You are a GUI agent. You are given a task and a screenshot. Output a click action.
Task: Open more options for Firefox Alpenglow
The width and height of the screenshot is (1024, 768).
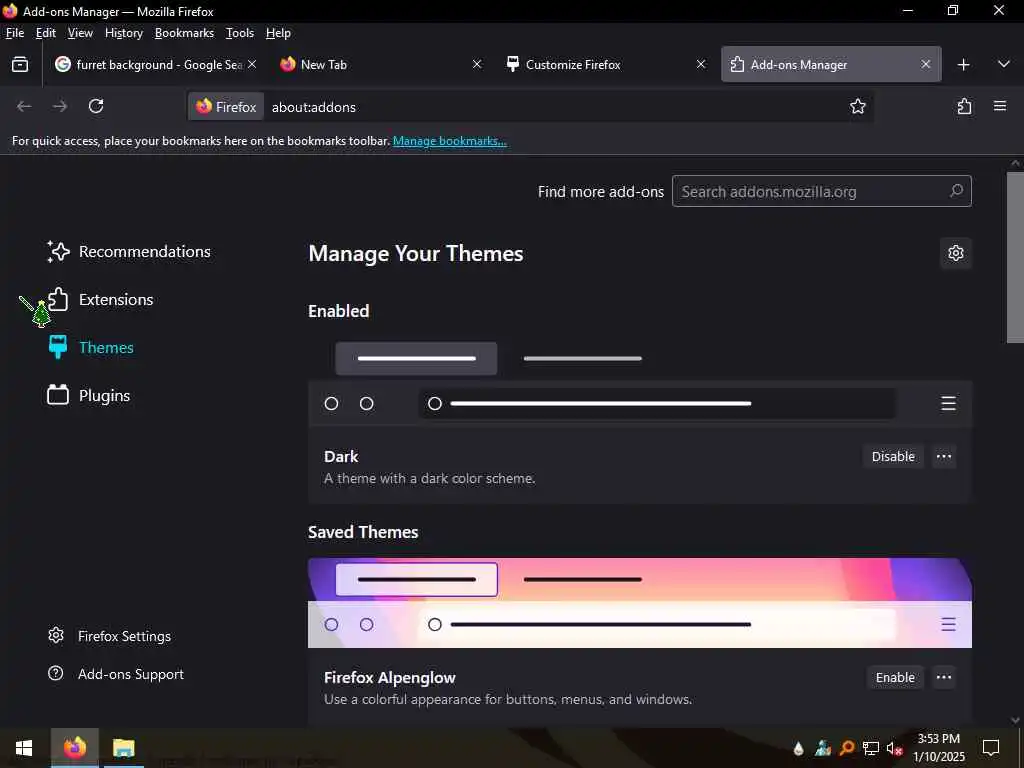pyautogui.click(x=944, y=677)
